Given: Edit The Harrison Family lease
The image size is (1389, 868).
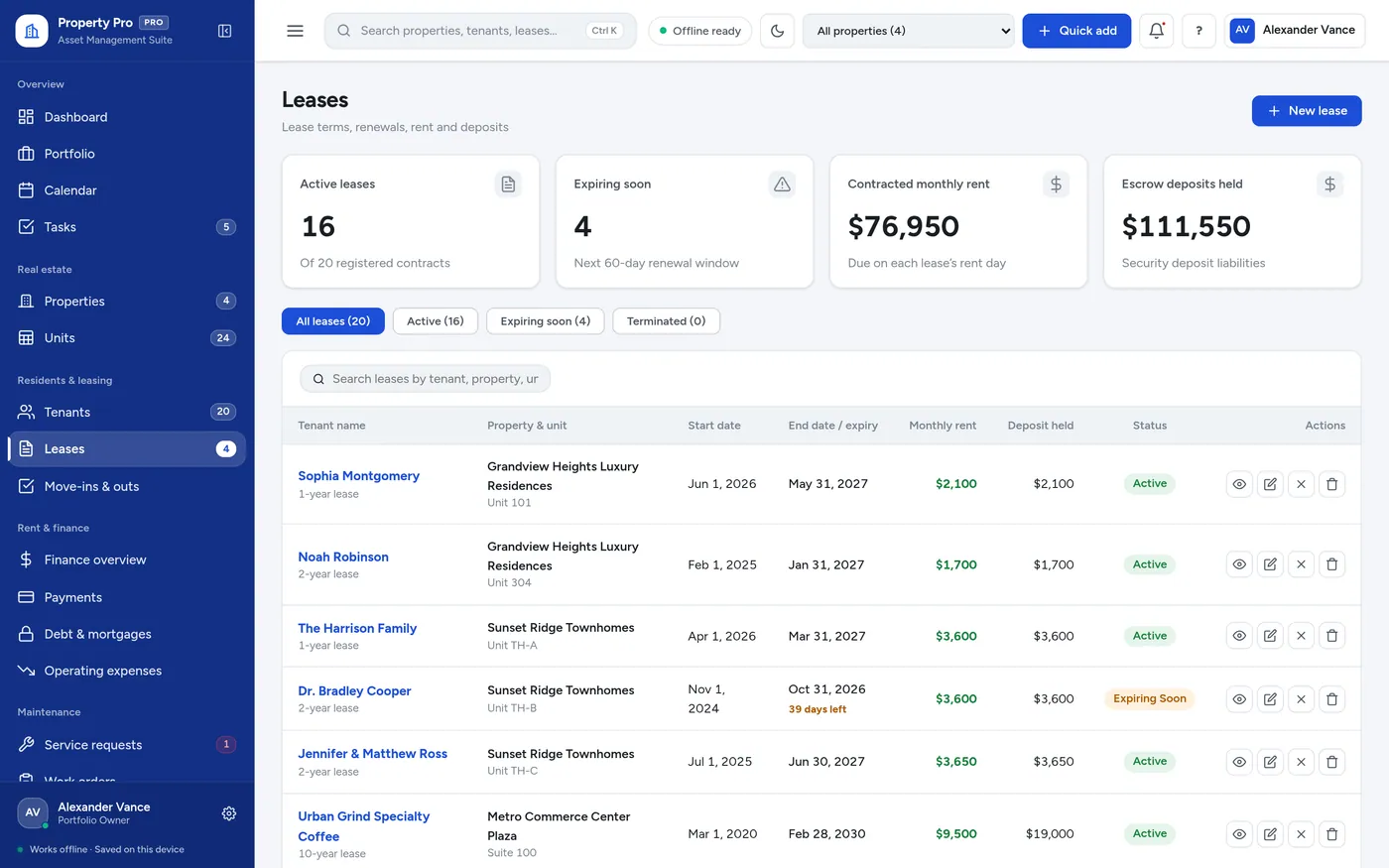Looking at the screenshot, I should pyautogui.click(x=1270, y=636).
